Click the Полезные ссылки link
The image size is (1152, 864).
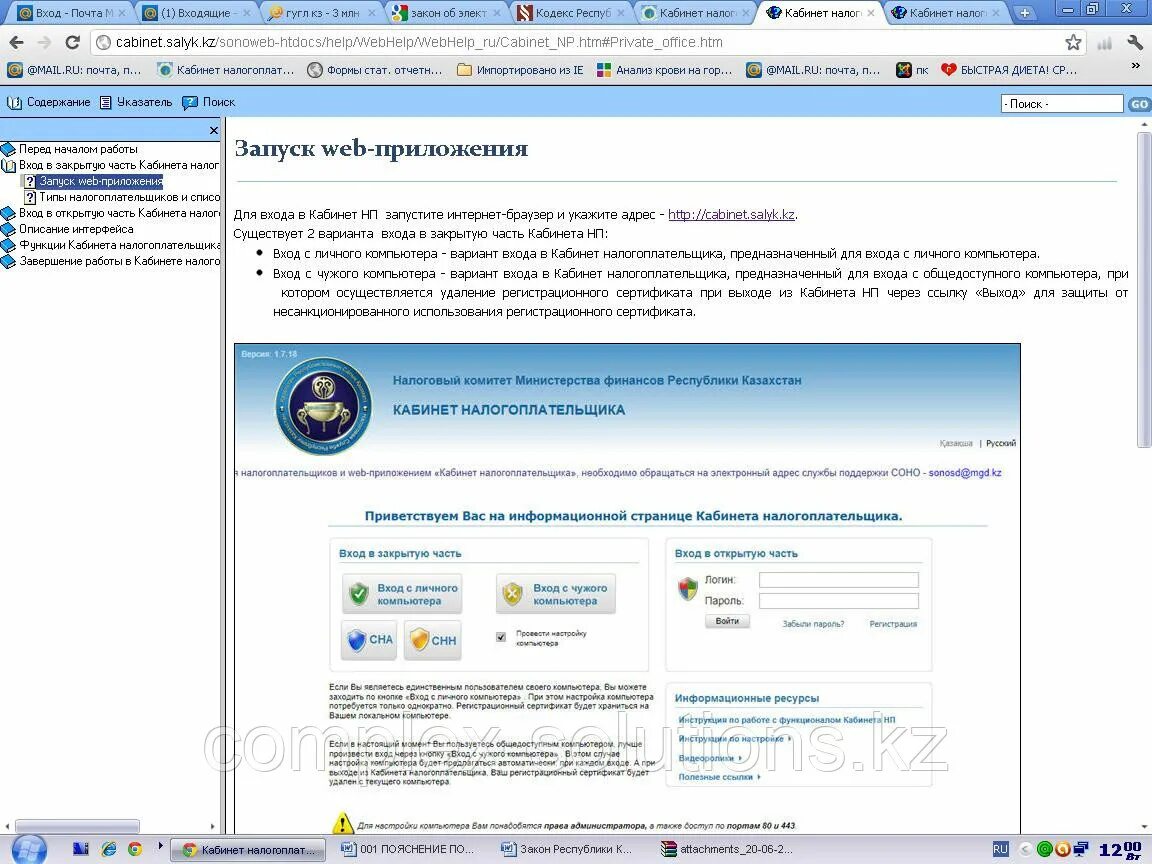point(716,777)
